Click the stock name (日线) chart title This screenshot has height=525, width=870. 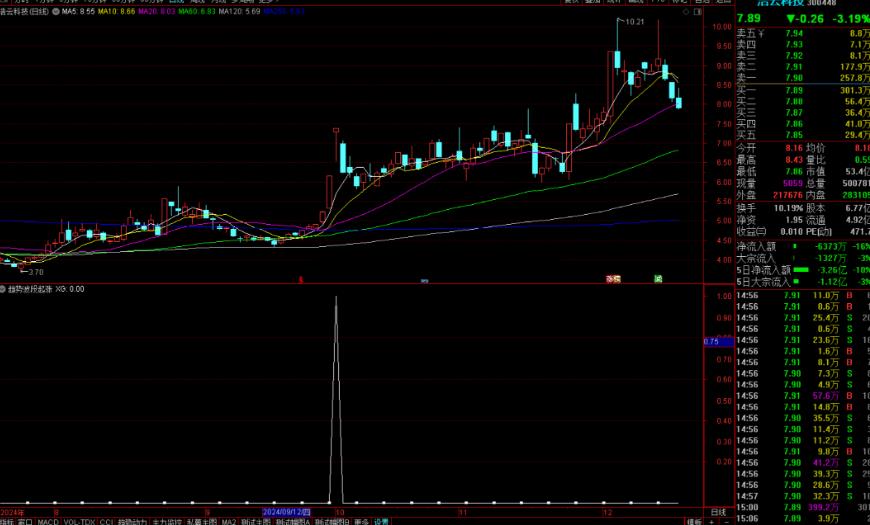[x=24, y=11]
